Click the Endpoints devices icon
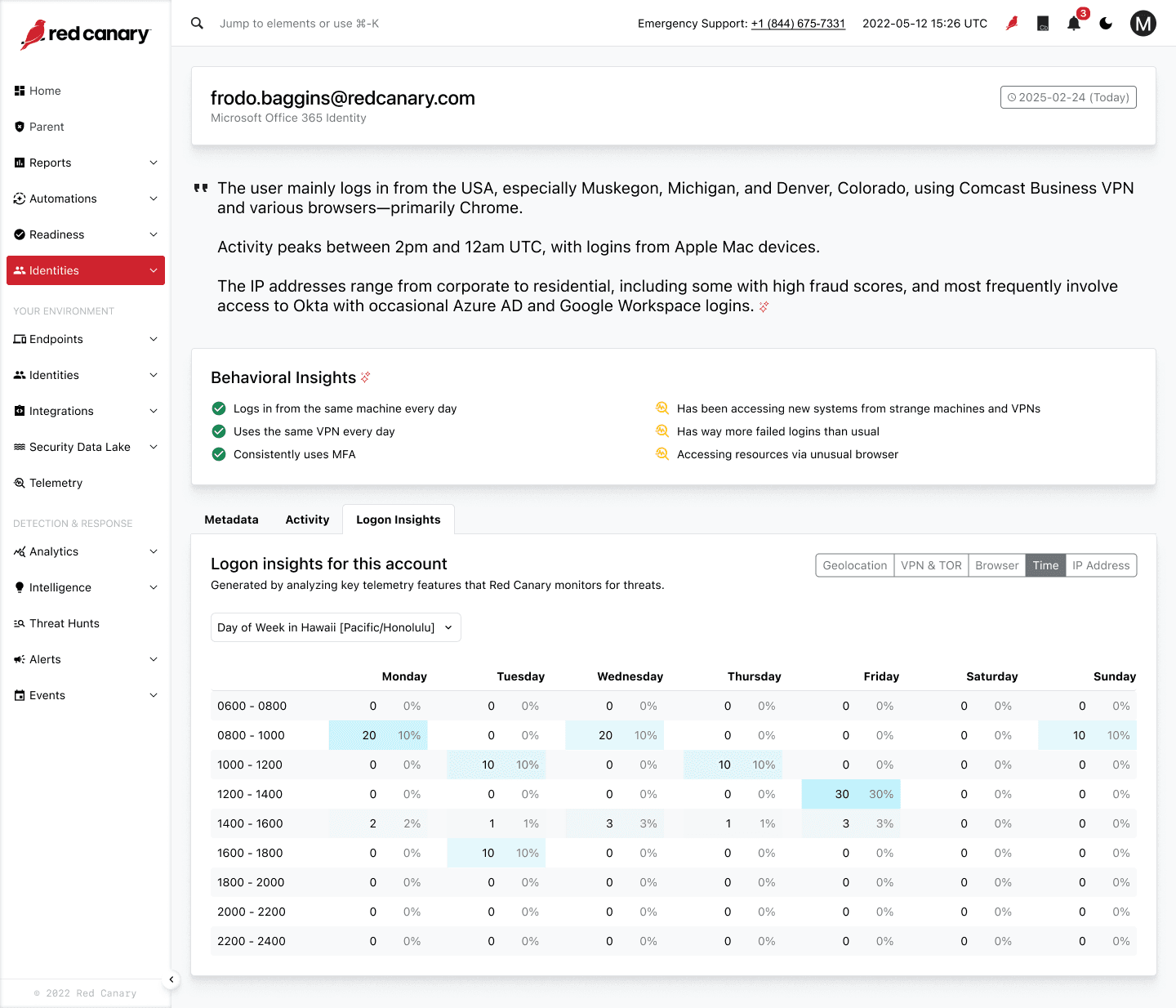 [x=20, y=339]
